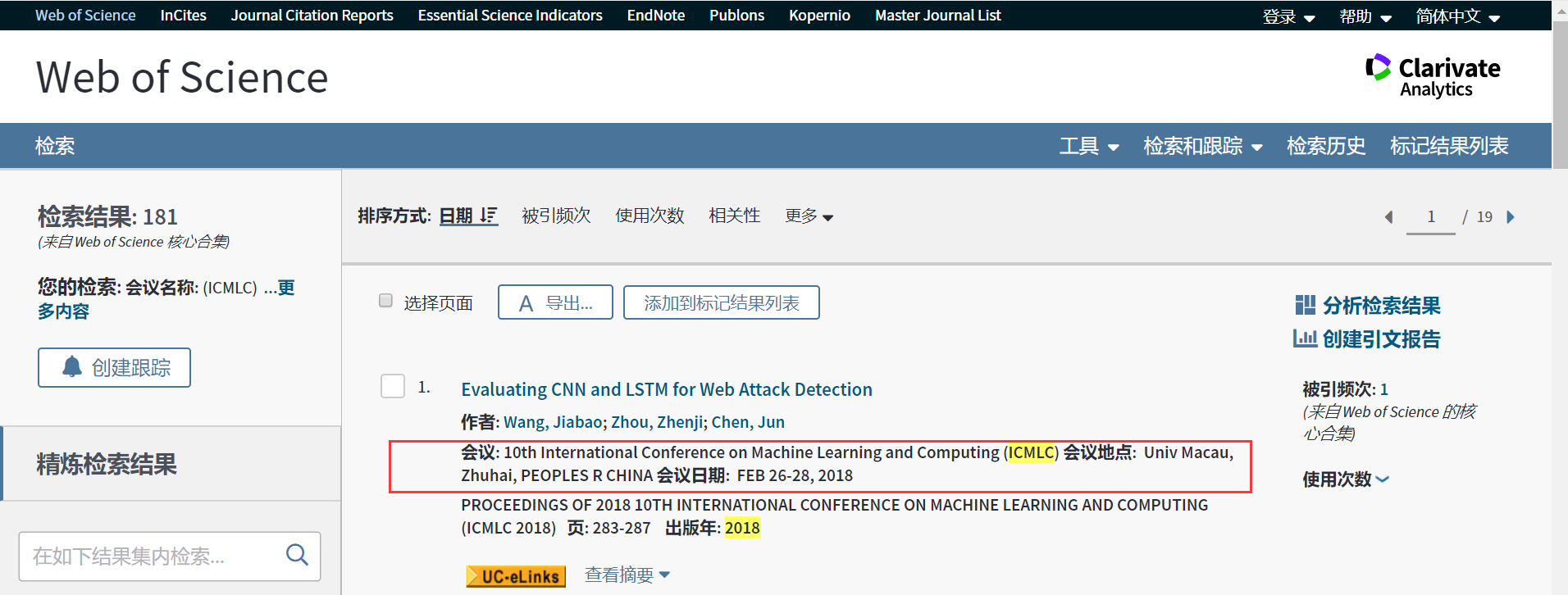This screenshot has width=1568, height=595.
Task: Open the 登录 dropdown
Action: (x=1288, y=16)
